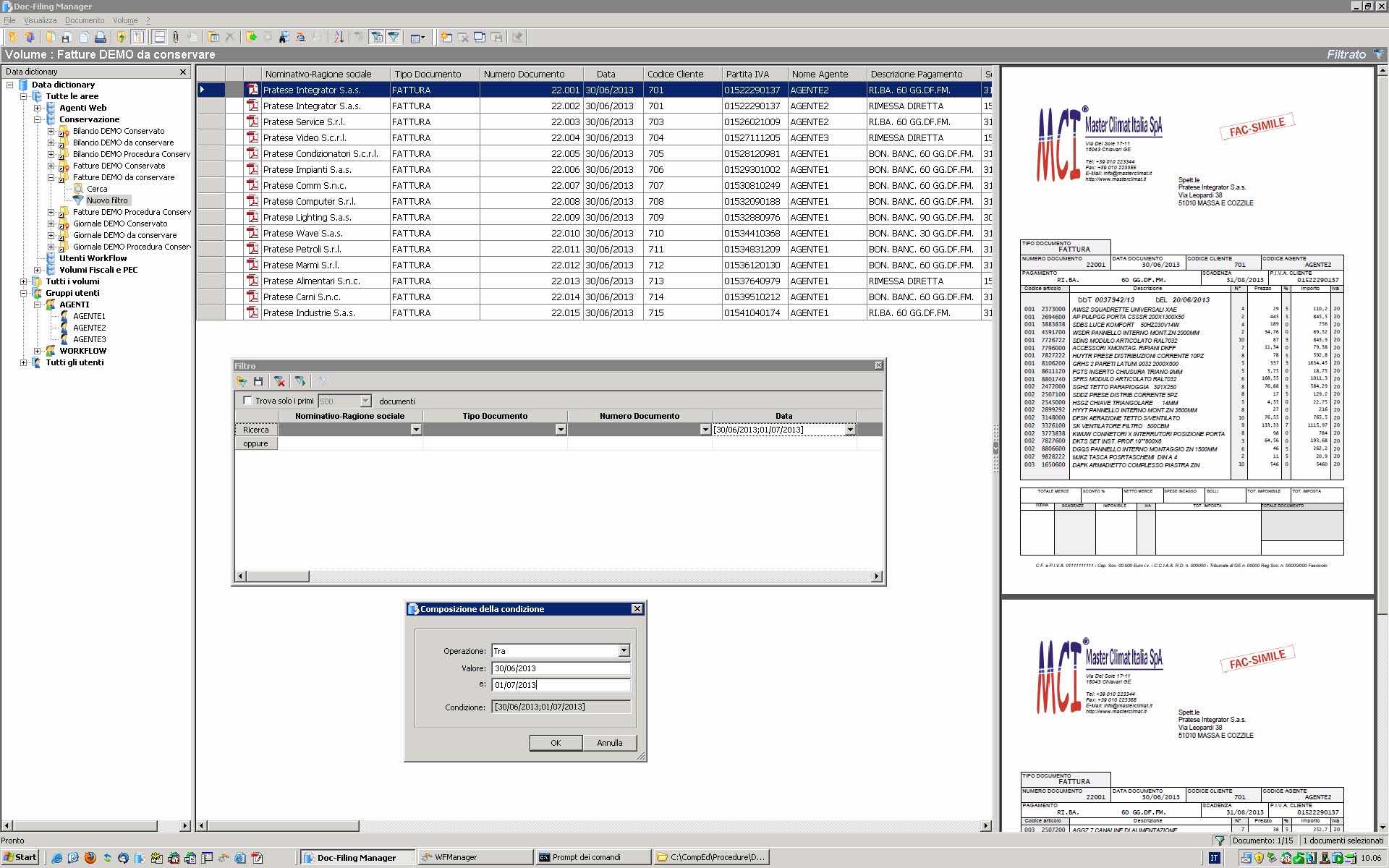Click the Filtro window horizontal scrollbar thumb
The height and width of the screenshot is (868, 1389).
pyautogui.click(x=278, y=576)
